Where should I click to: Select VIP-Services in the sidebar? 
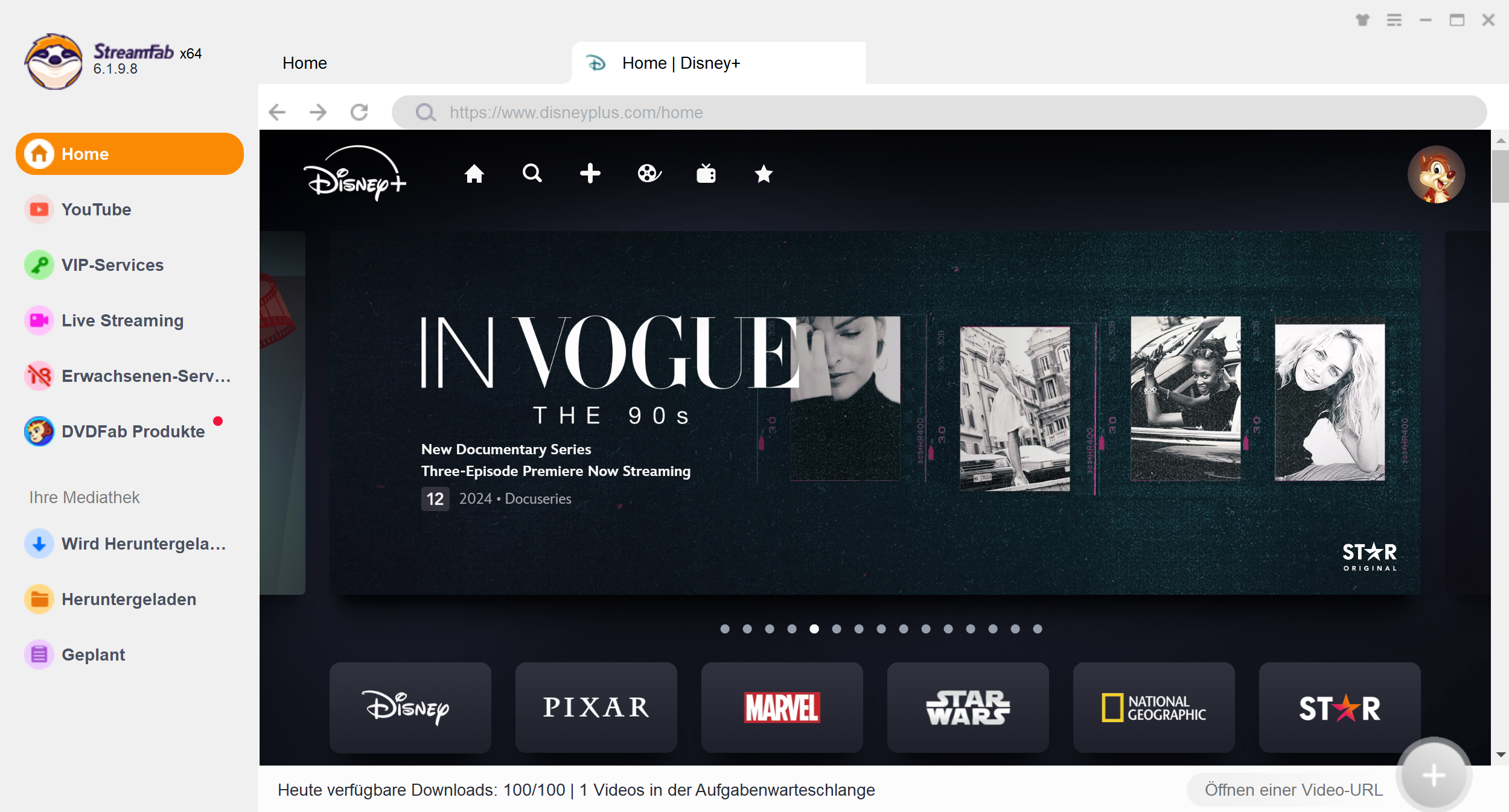pos(130,265)
